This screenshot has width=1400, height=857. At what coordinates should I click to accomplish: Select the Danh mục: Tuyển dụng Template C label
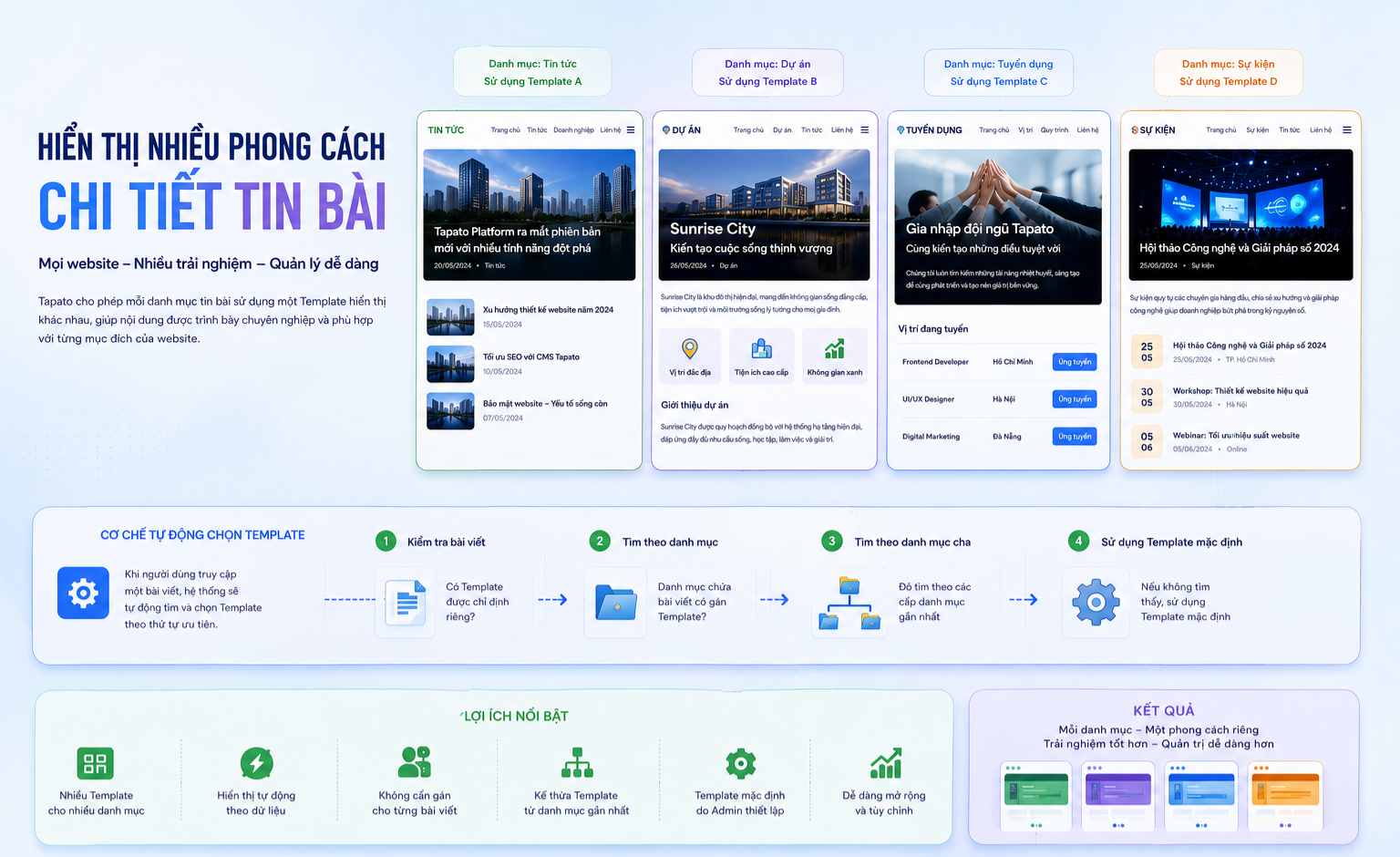[999, 72]
